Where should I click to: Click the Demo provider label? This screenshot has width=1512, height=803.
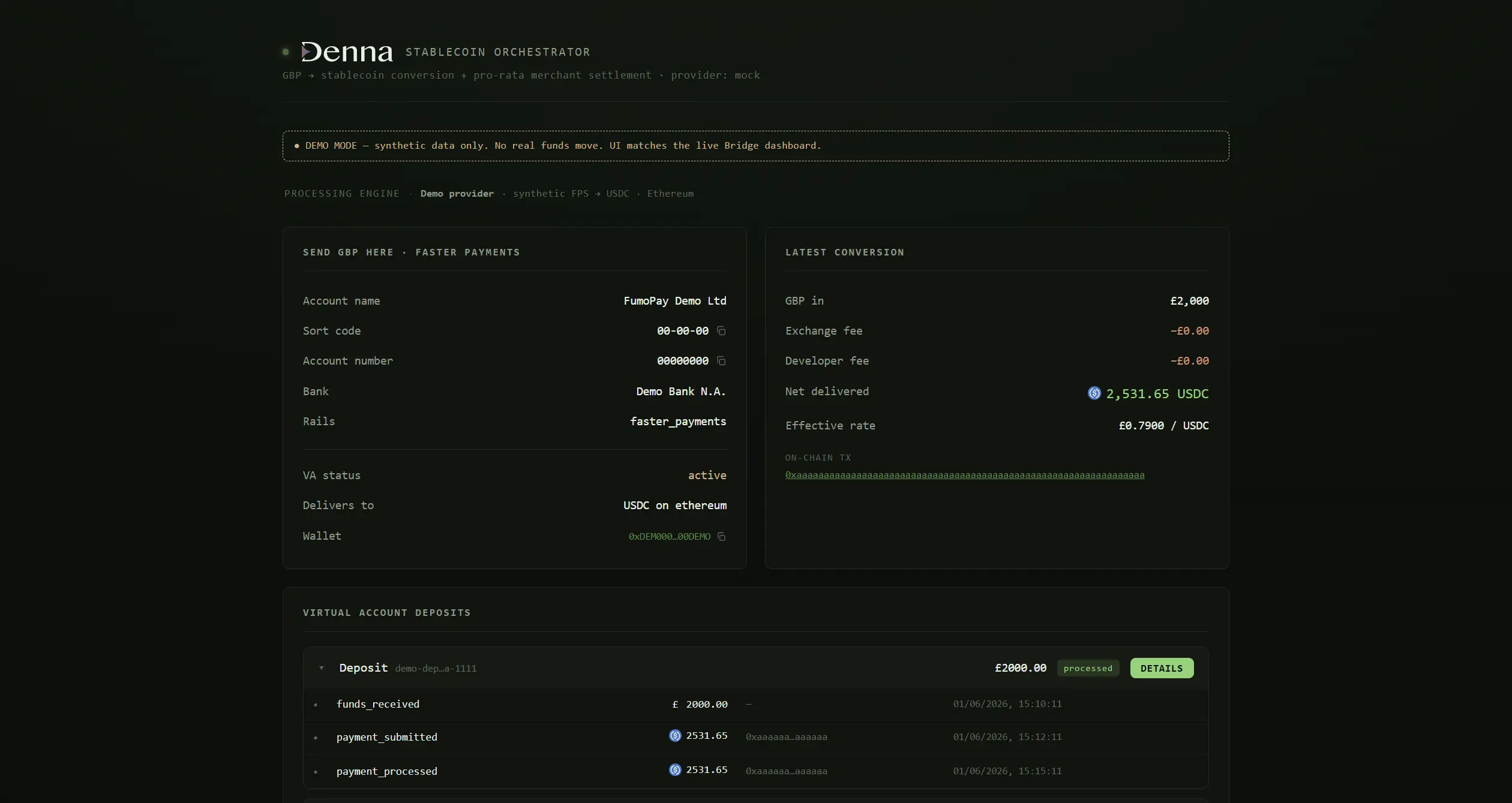pos(457,194)
